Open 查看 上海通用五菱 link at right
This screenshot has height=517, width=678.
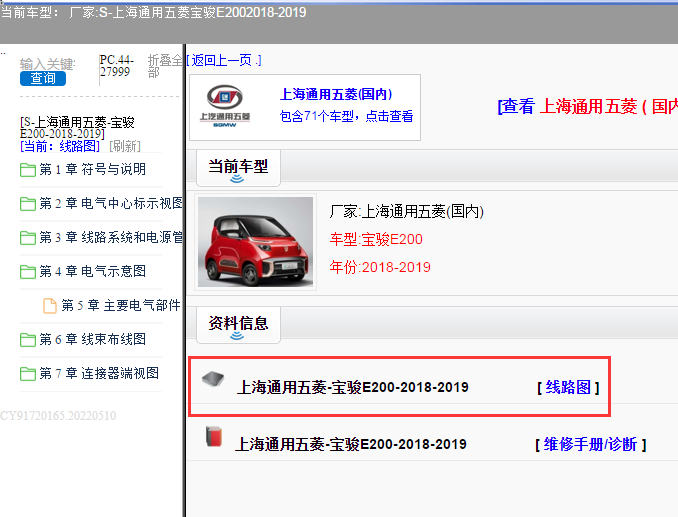pos(588,106)
